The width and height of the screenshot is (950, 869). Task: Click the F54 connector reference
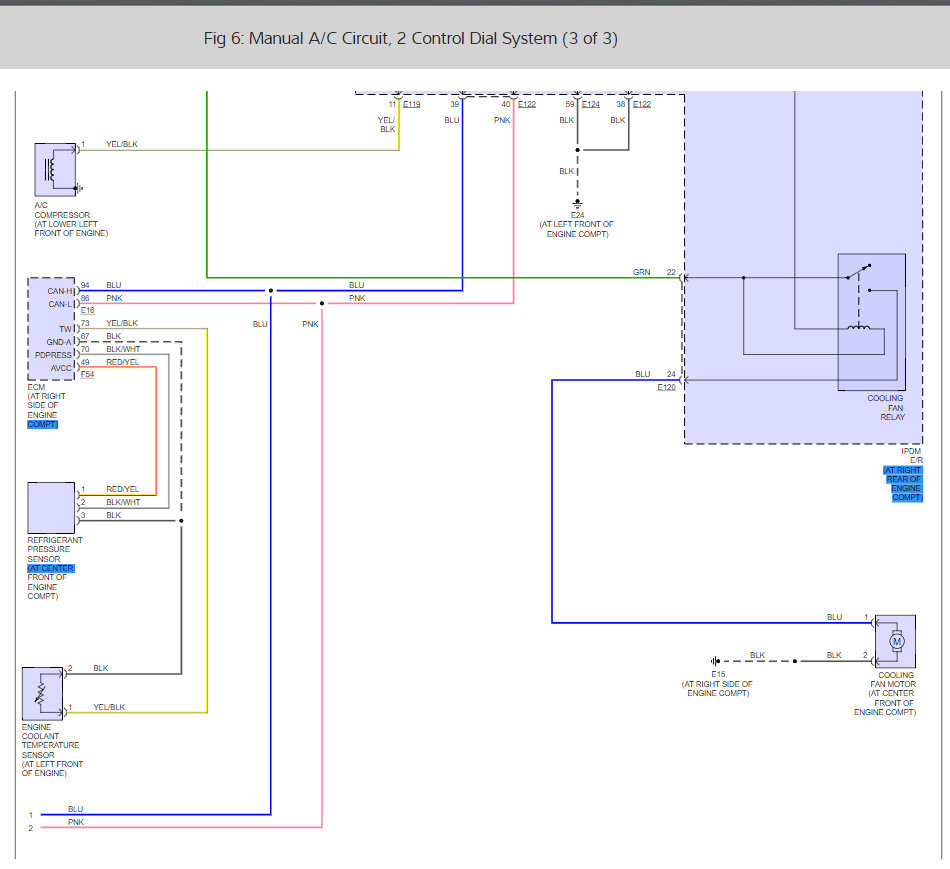point(88,375)
